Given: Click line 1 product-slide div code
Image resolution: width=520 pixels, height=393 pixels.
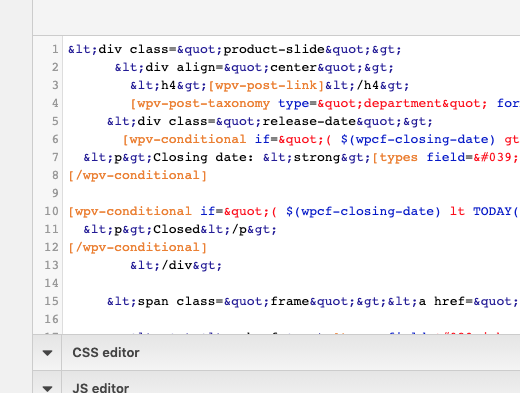Looking at the screenshot, I should [235, 50].
